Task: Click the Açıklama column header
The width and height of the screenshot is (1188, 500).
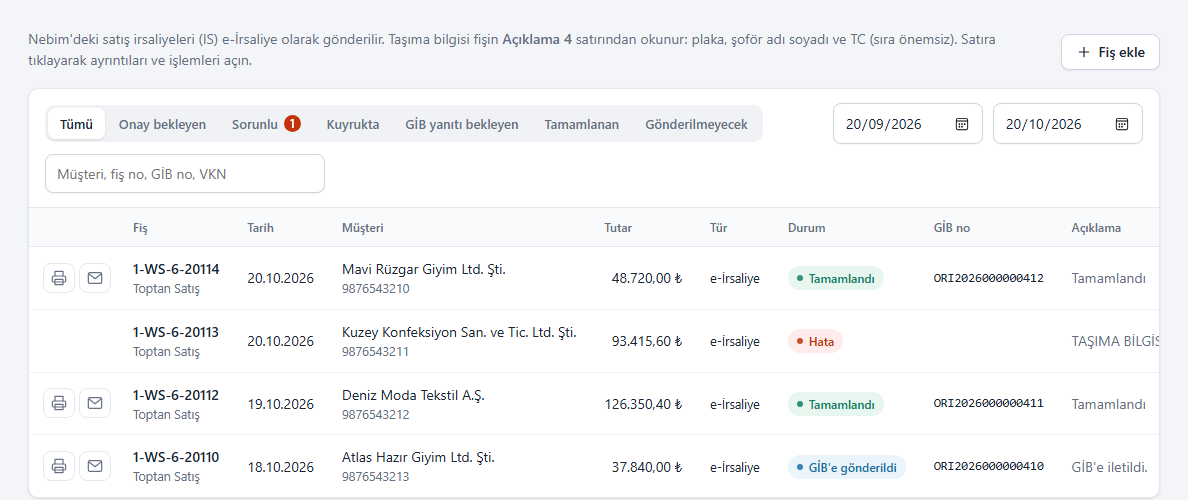Action: click(x=1096, y=227)
